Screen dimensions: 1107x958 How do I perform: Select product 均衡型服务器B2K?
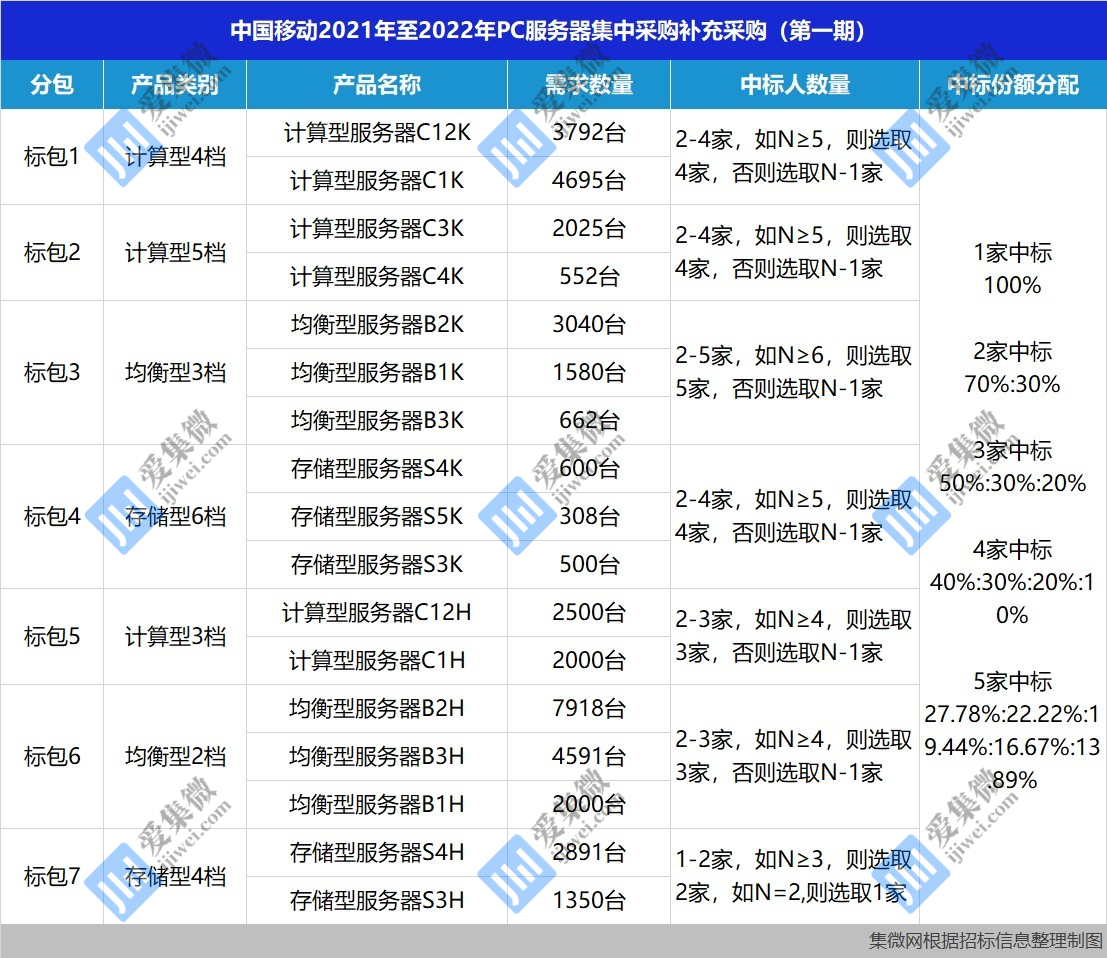point(377,324)
